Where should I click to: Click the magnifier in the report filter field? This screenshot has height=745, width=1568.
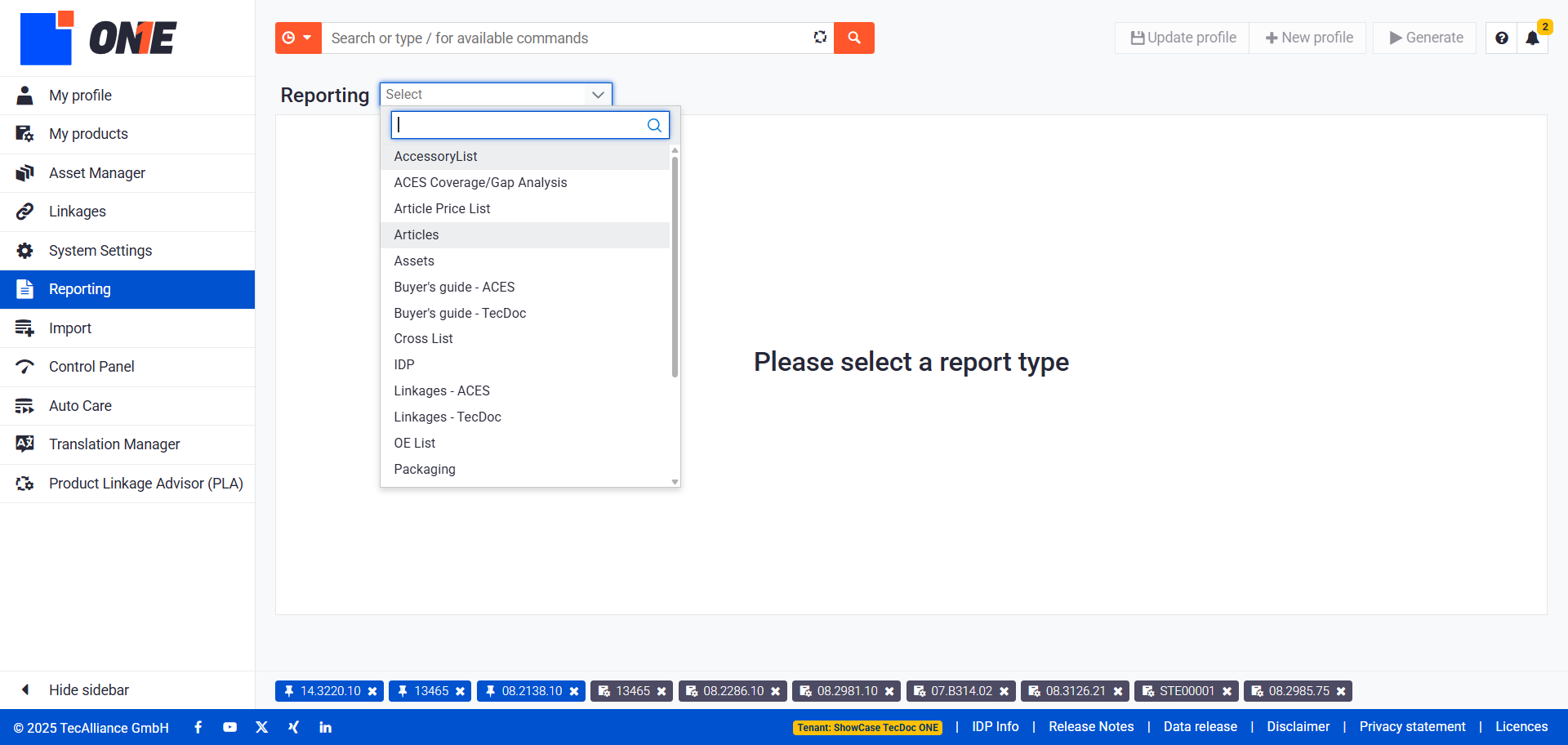(x=654, y=125)
